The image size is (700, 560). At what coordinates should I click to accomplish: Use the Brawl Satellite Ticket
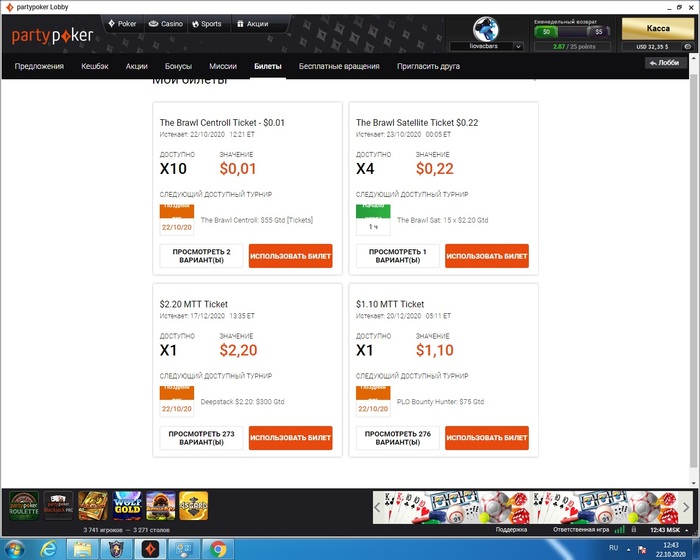(487, 256)
